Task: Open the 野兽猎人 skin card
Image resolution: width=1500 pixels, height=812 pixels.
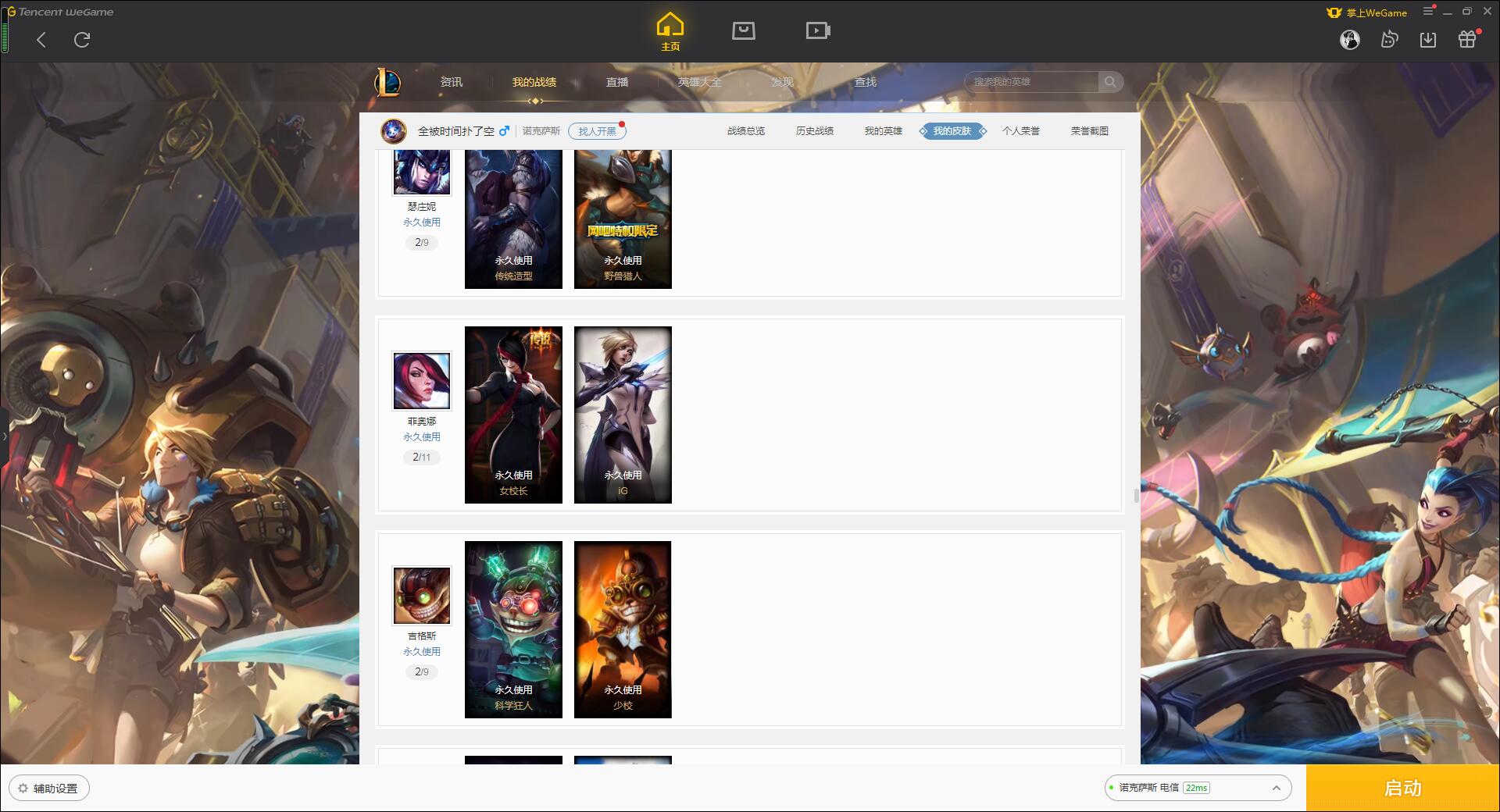Action: [623, 219]
